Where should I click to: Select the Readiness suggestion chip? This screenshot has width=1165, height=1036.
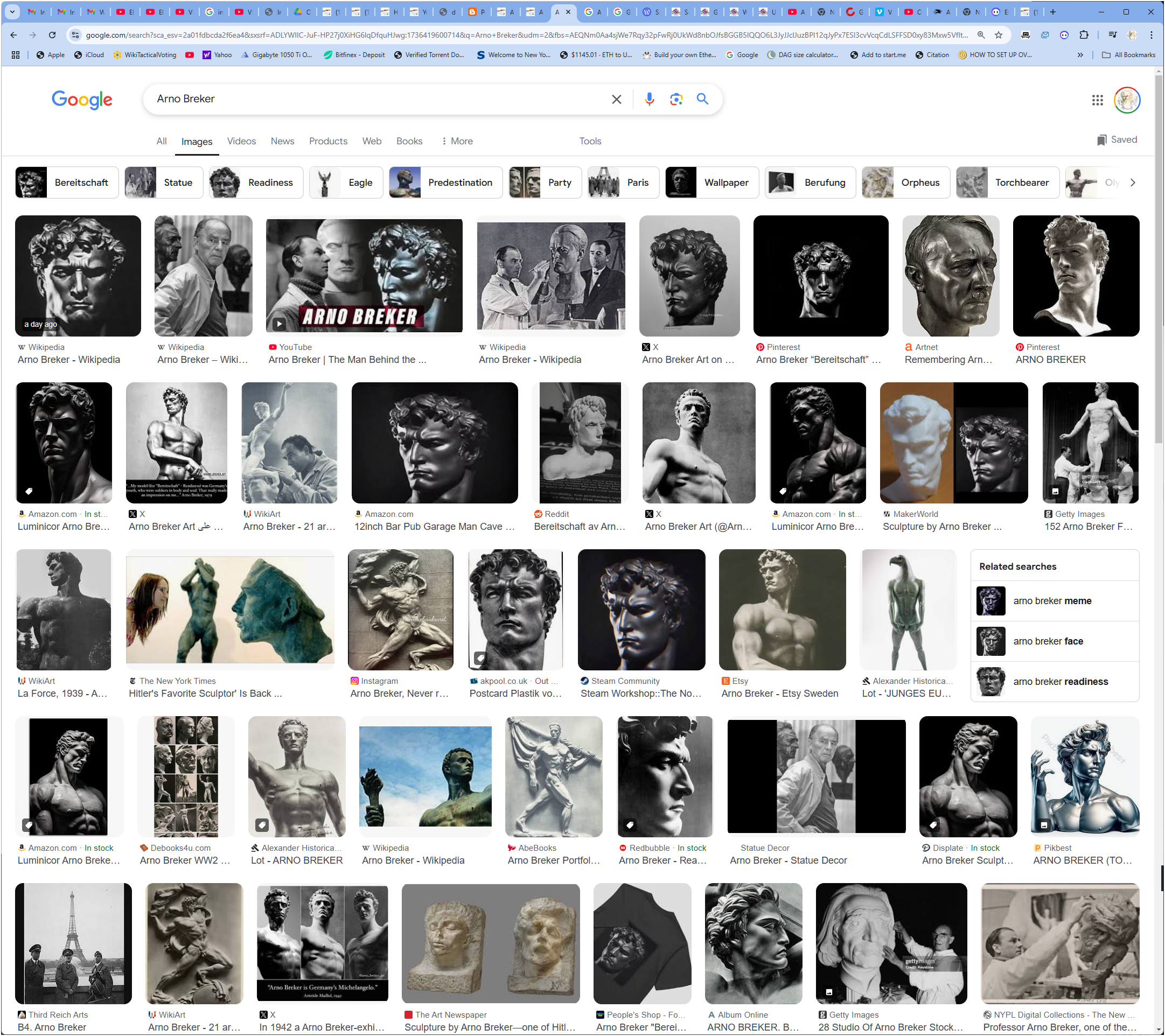(256, 183)
